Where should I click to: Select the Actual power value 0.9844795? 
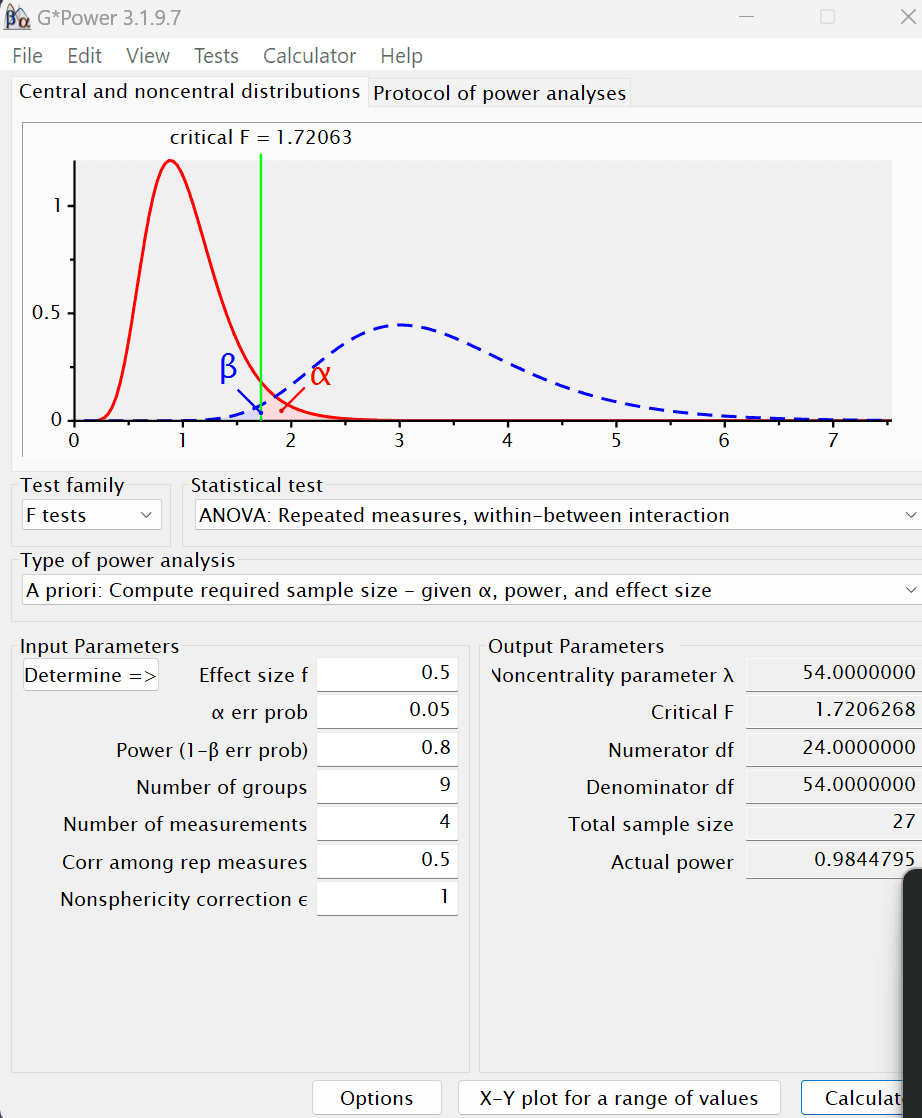coord(834,861)
